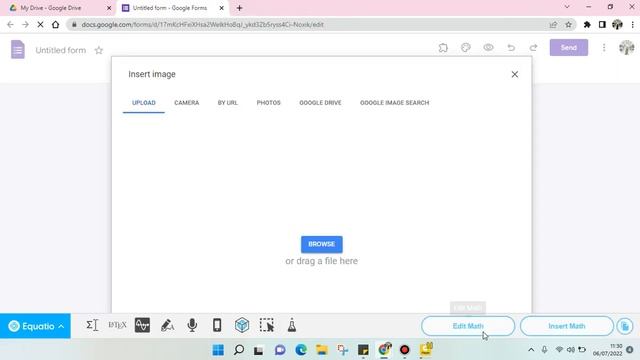Open the LaTeX editor in Equatio
This screenshot has width=640, height=360.
point(117,325)
